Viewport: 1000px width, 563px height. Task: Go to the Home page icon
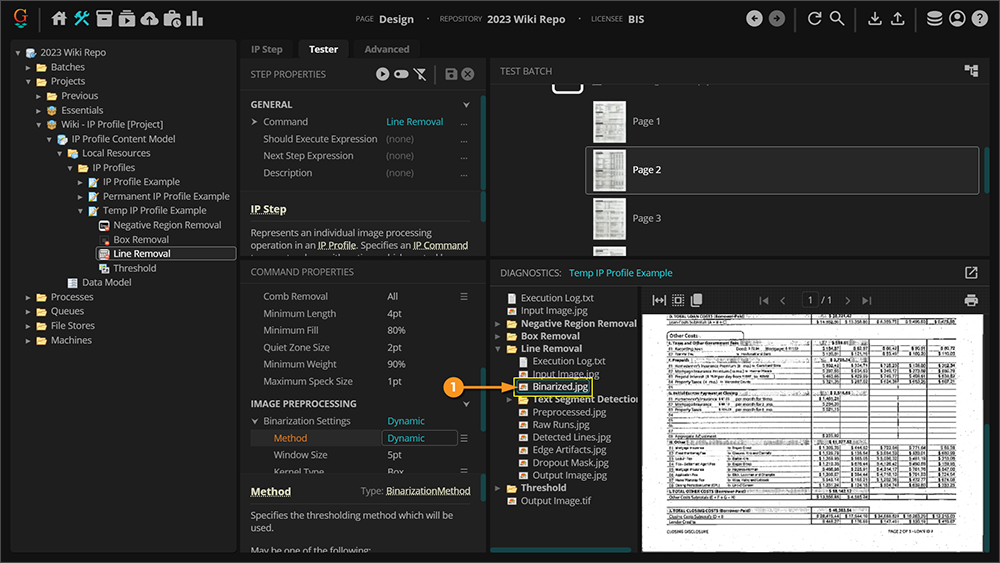(59, 18)
